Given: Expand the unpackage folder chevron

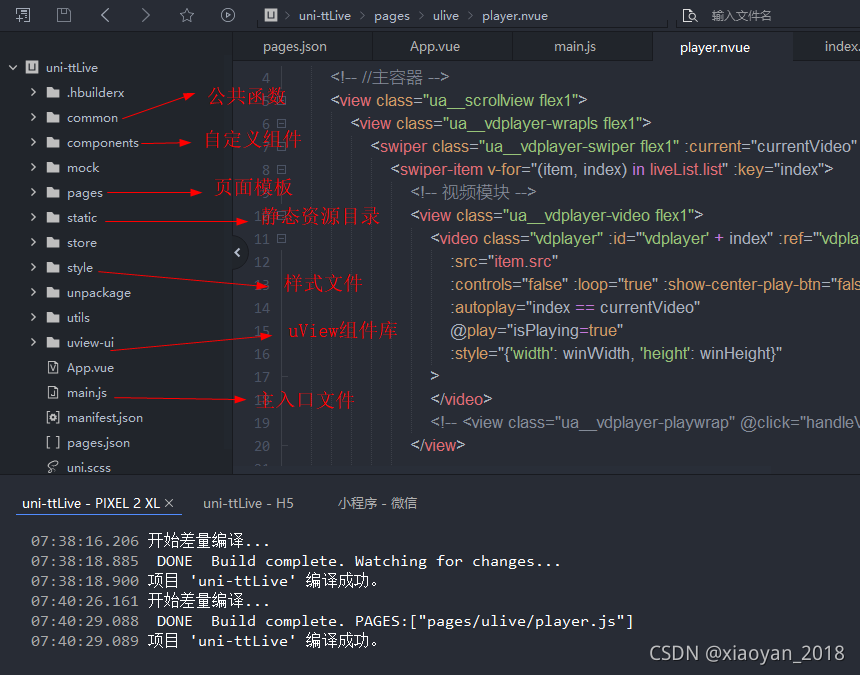Looking at the screenshot, I should [33, 292].
